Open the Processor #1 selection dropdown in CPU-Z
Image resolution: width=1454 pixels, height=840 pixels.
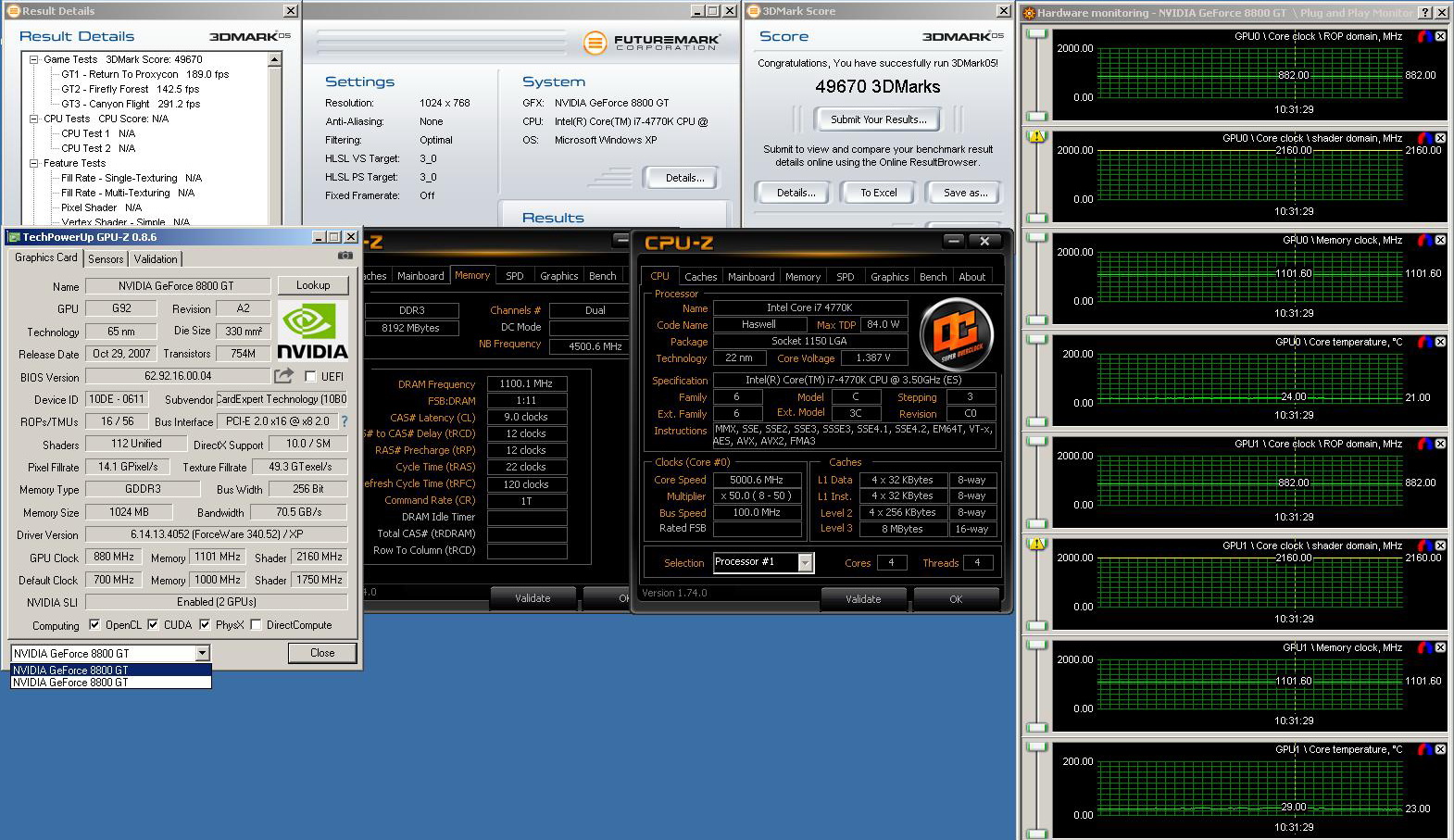pos(805,562)
